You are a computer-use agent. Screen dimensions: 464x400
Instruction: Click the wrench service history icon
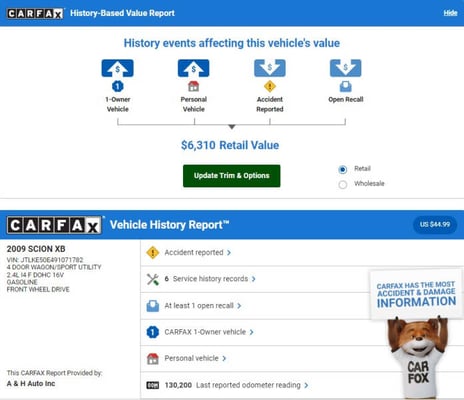coord(153,279)
